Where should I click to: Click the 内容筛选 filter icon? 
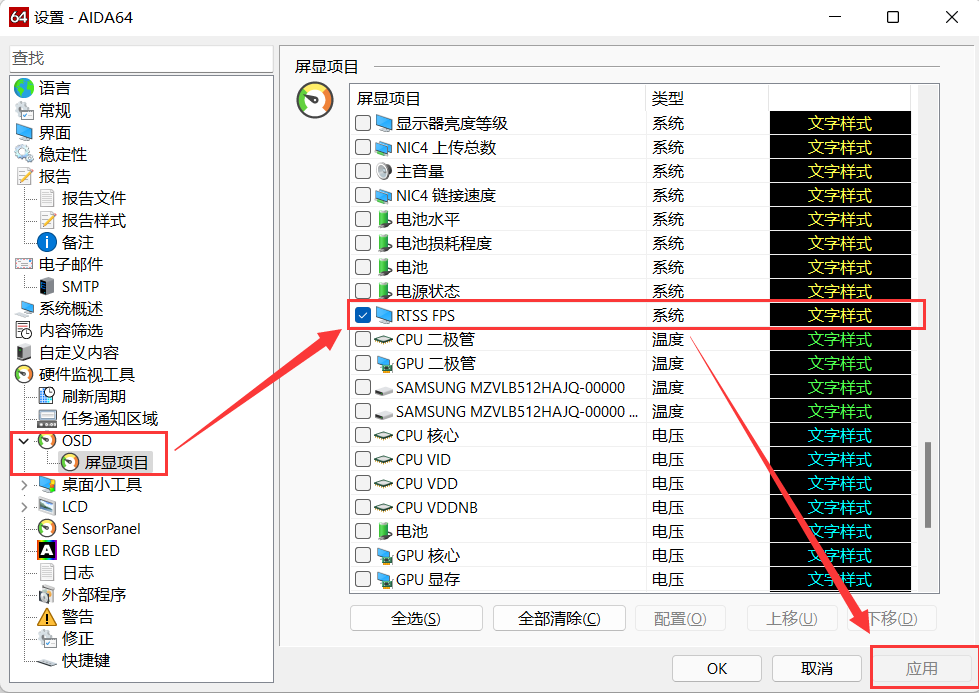(x=24, y=330)
